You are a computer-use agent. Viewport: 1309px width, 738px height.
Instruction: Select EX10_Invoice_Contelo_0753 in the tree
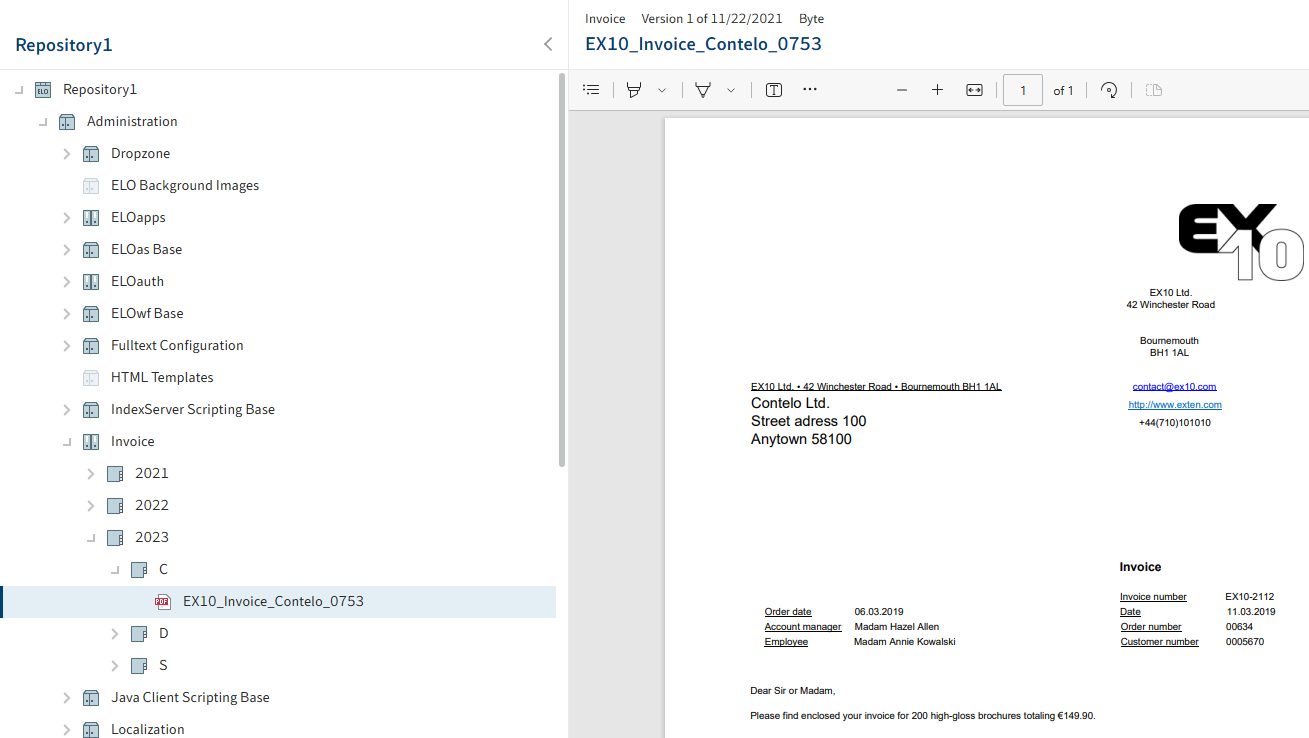[273, 601]
